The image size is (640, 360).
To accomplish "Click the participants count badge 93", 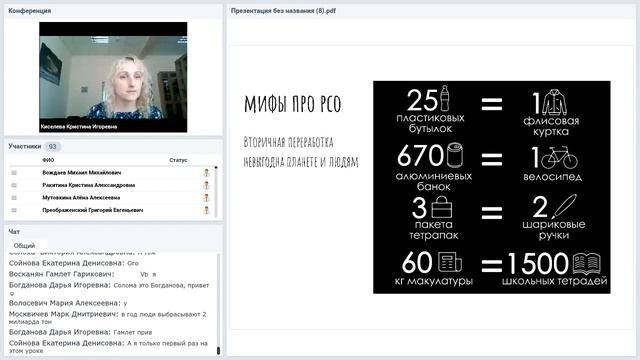I will click(52, 147).
